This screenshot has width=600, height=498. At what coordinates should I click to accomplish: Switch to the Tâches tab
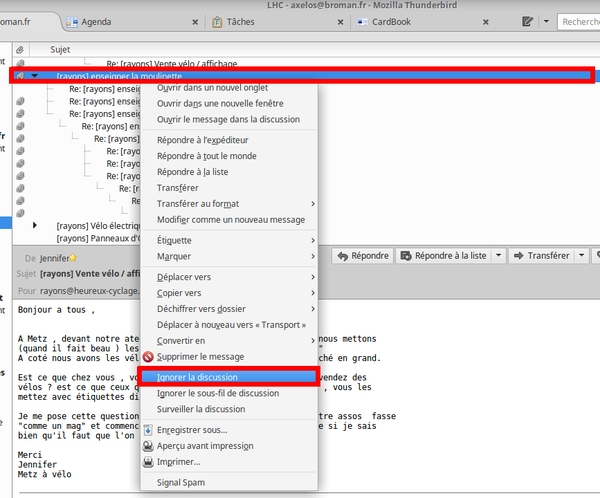[x=240, y=22]
